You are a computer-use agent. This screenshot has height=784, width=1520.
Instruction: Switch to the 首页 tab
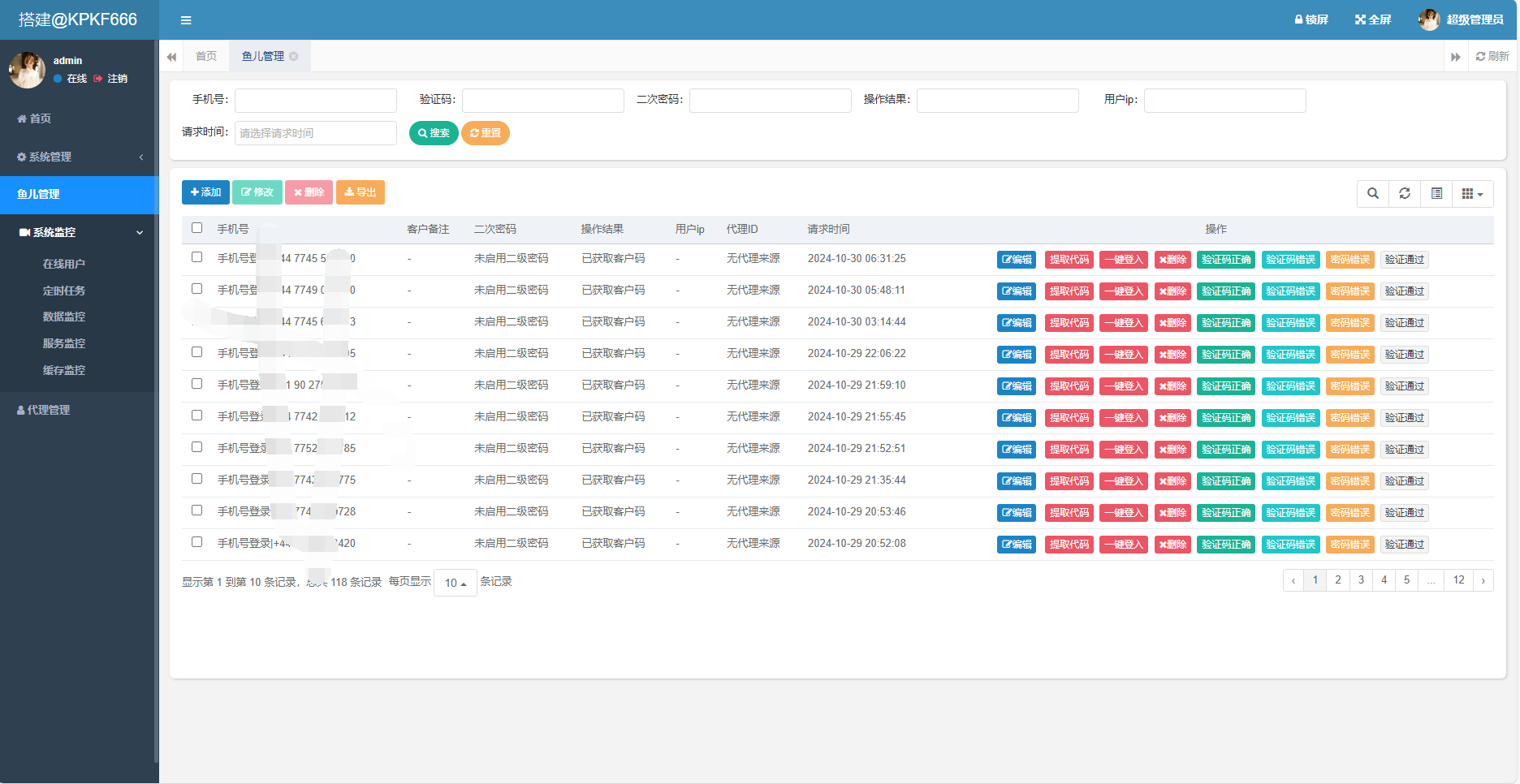pyautogui.click(x=206, y=56)
